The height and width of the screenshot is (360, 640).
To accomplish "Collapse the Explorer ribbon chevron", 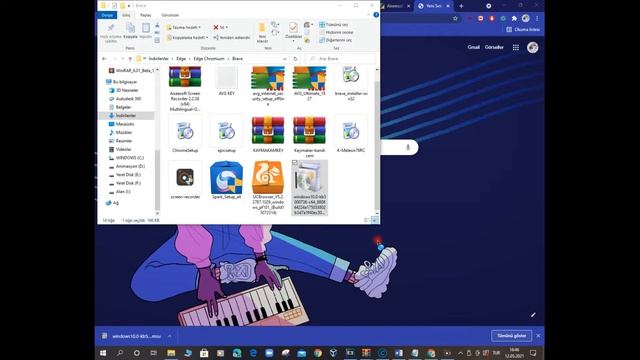I will pyautogui.click(x=369, y=15).
